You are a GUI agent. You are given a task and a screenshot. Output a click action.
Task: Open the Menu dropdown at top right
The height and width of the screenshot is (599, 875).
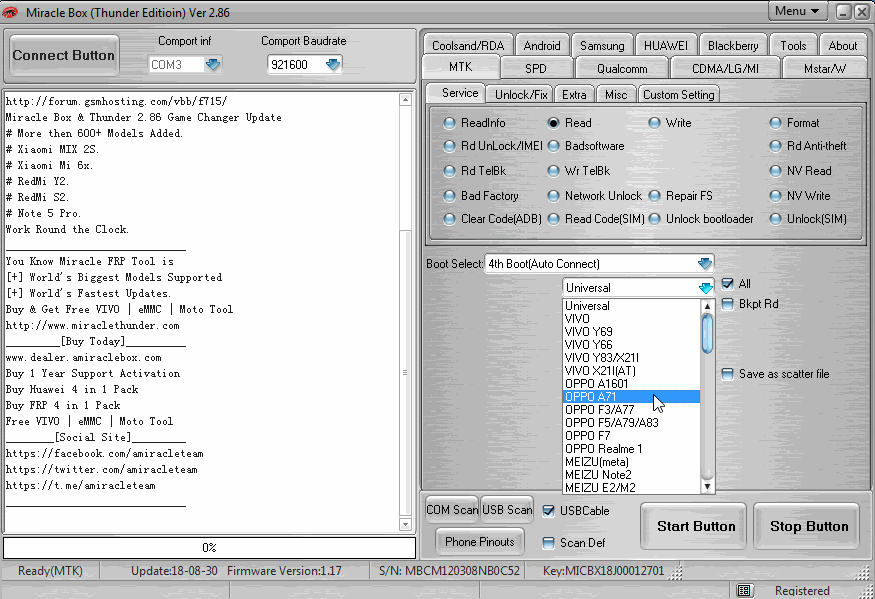coord(797,11)
